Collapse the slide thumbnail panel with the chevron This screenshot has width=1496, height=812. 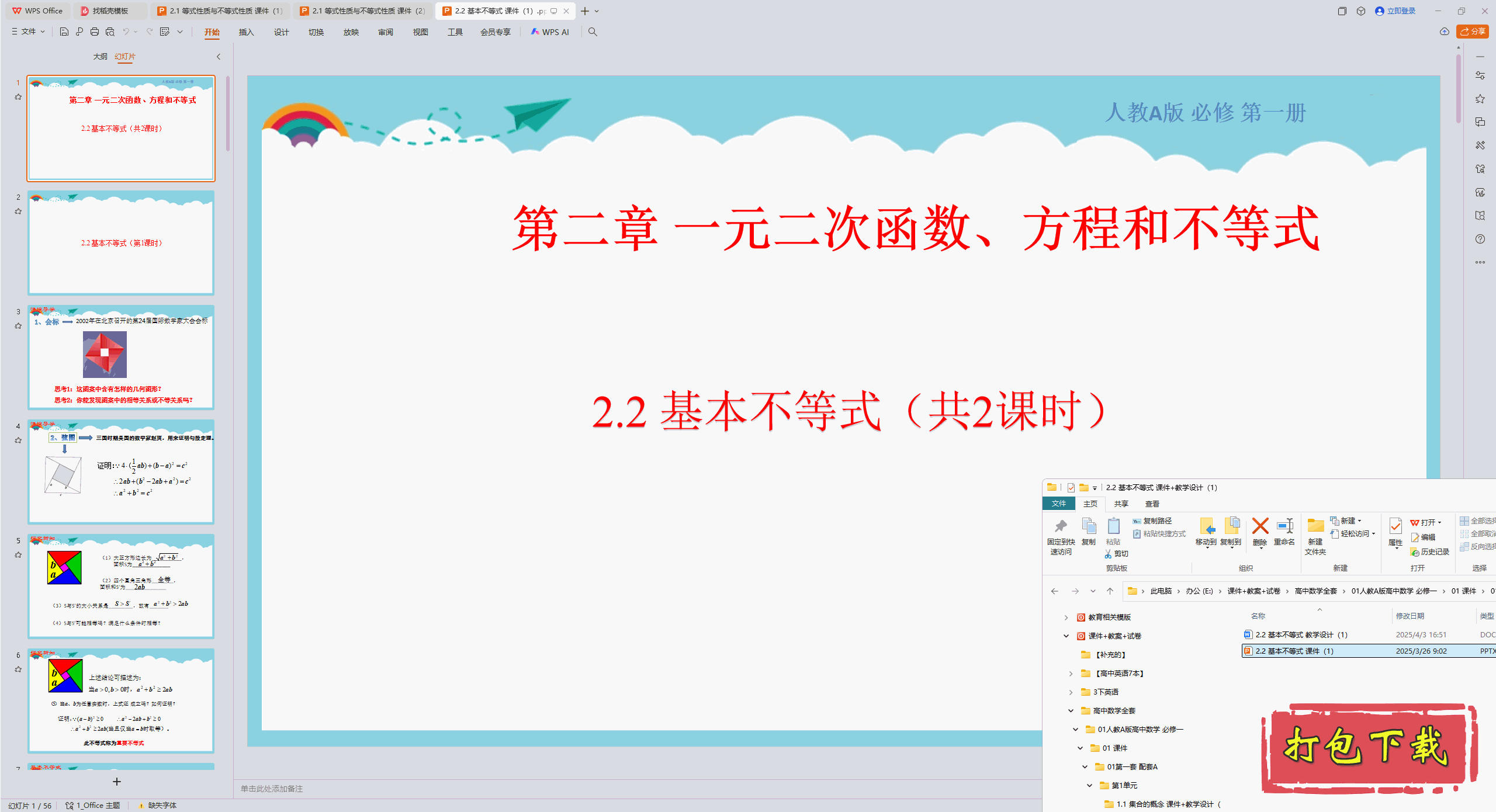(x=219, y=57)
